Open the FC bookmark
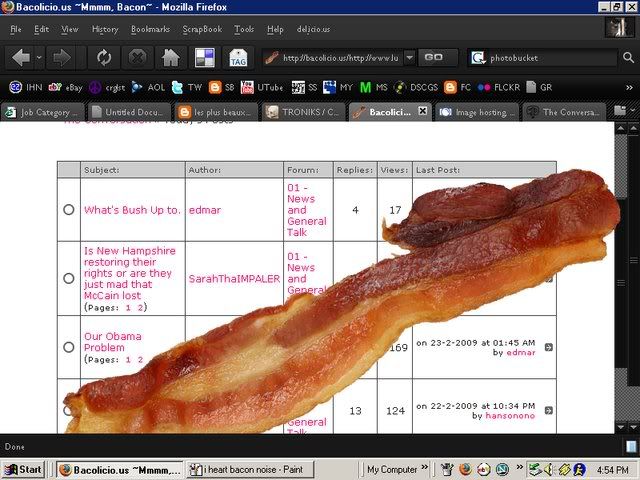Screen dimensions: 640x480 (x=457, y=87)
